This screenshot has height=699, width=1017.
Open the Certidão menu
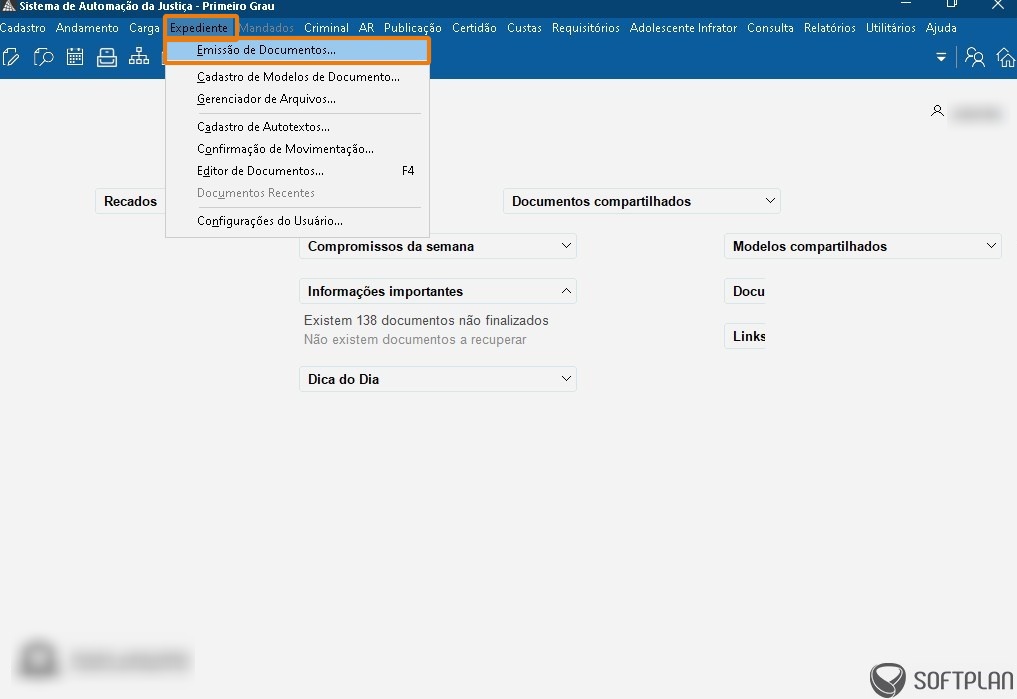[474, 28]
